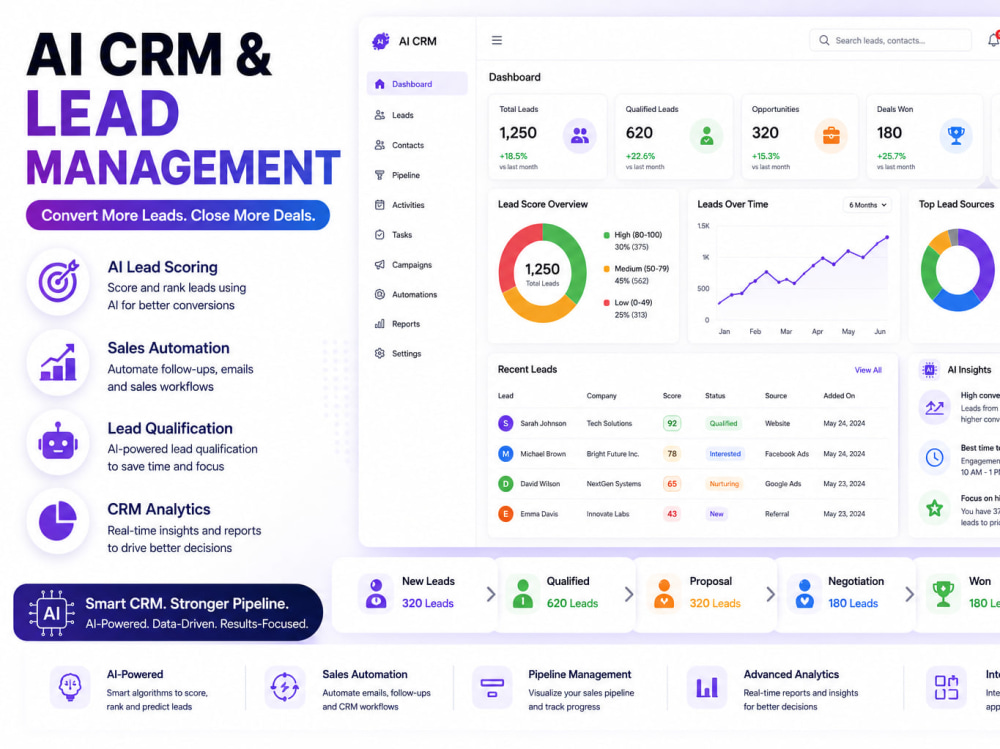Image resolution: width=1000 pixels, height=749 pixels.
Task: Click the chevron after Negotiation stage
Action: point(909,594)
